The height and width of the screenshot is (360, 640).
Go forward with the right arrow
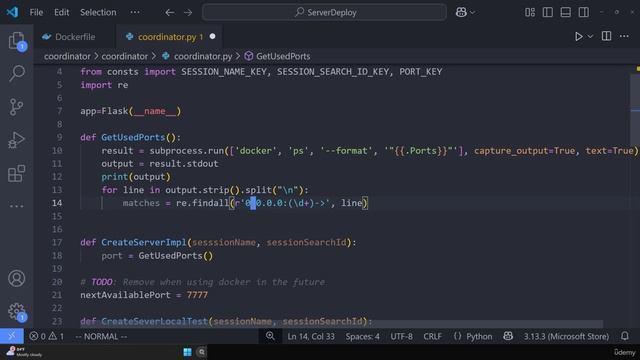click(188, 13)
